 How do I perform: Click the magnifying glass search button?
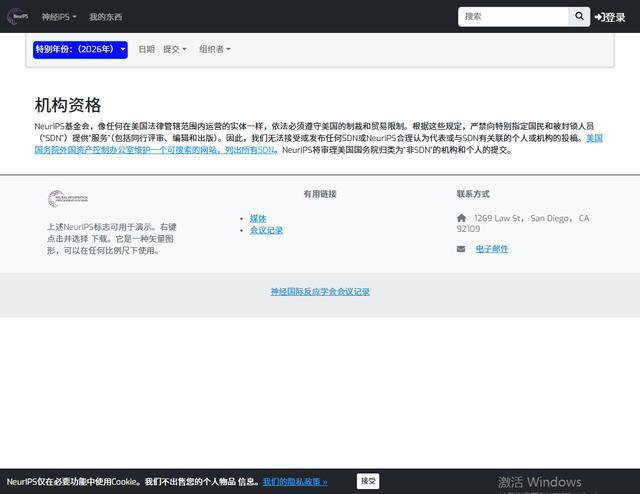[580, 17]
